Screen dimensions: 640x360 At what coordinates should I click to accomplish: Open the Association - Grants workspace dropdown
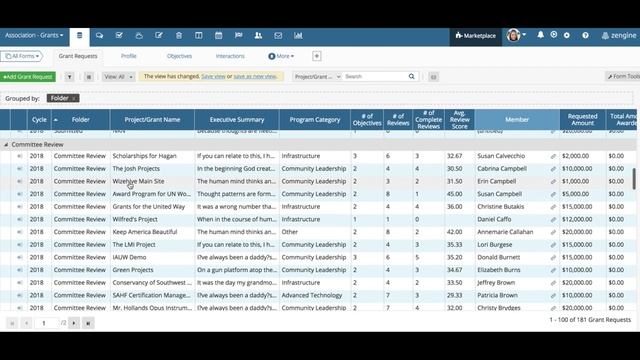coord(34,36)
